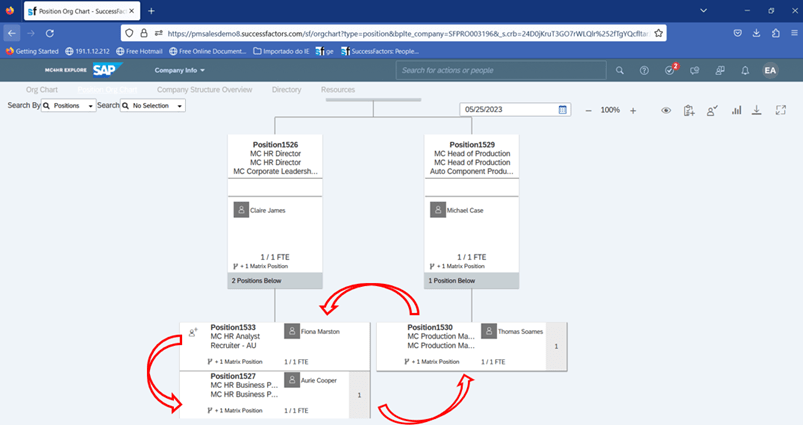The image size is (803, 425).
Task: Open Importado do IE bookmark folder
Action: (x=281, y=51)
